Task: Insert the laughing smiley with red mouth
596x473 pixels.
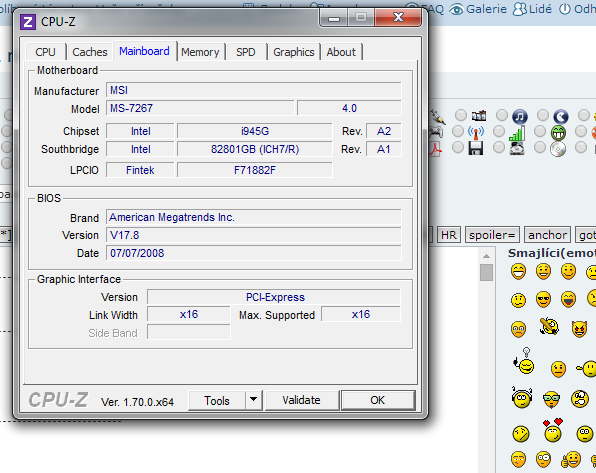Action: pyautogui.click(x=569, y=300)
